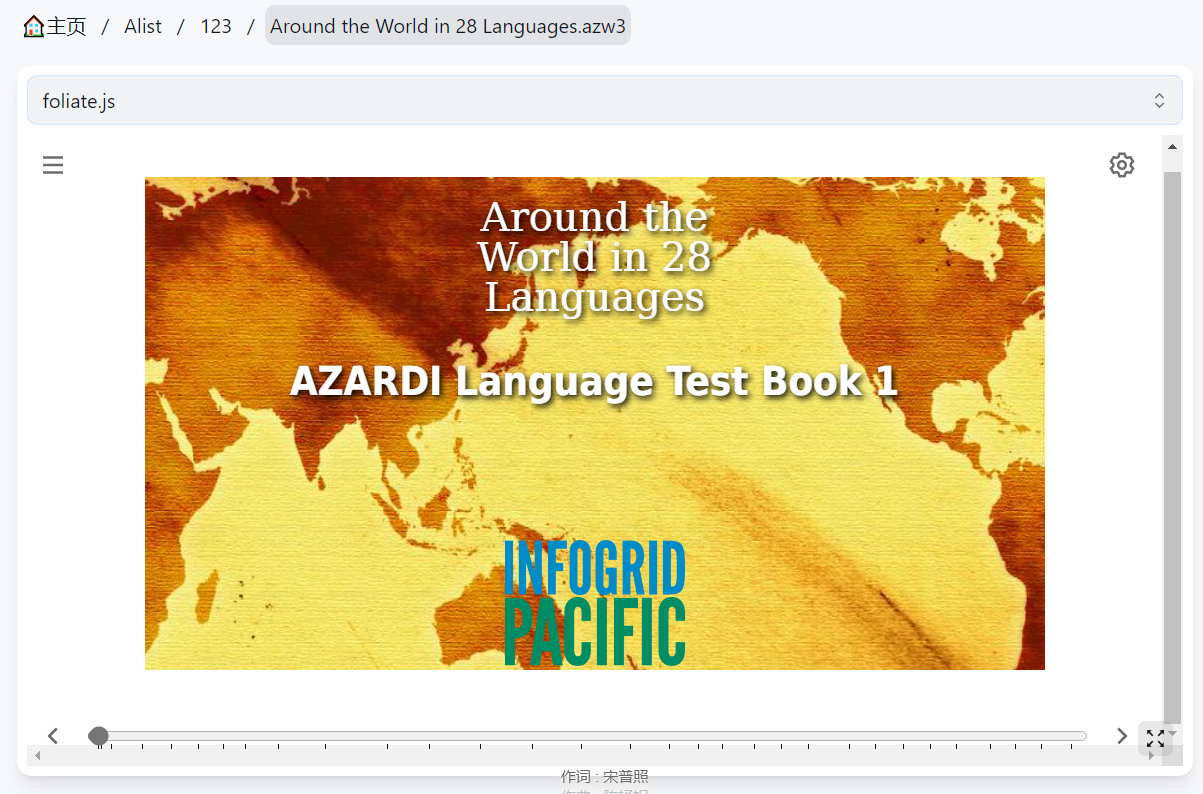Click the Around the World in 28 Languages.azw3 breadcrumb
This screenshot has width=1203, height=794.
pos(448,26)
